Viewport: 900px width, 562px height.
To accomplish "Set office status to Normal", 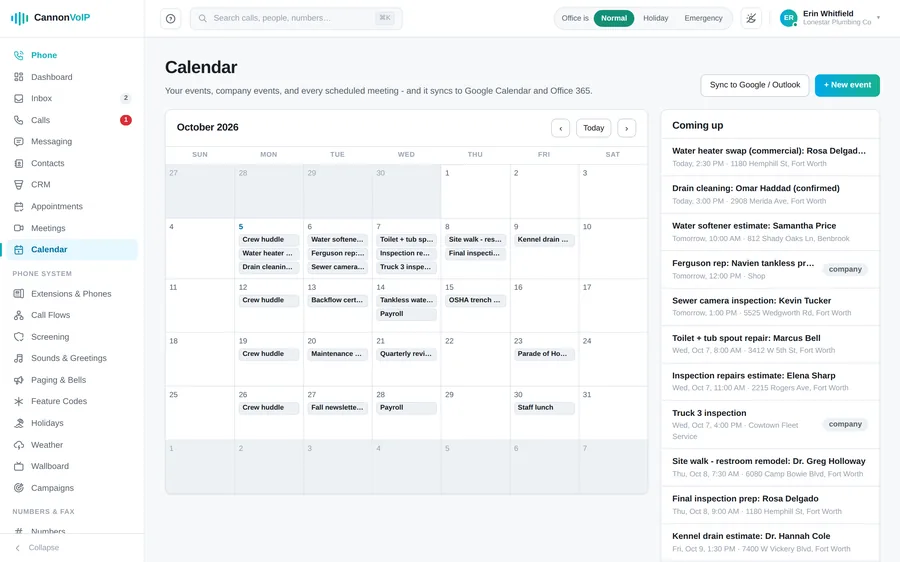I will point(614,18).
